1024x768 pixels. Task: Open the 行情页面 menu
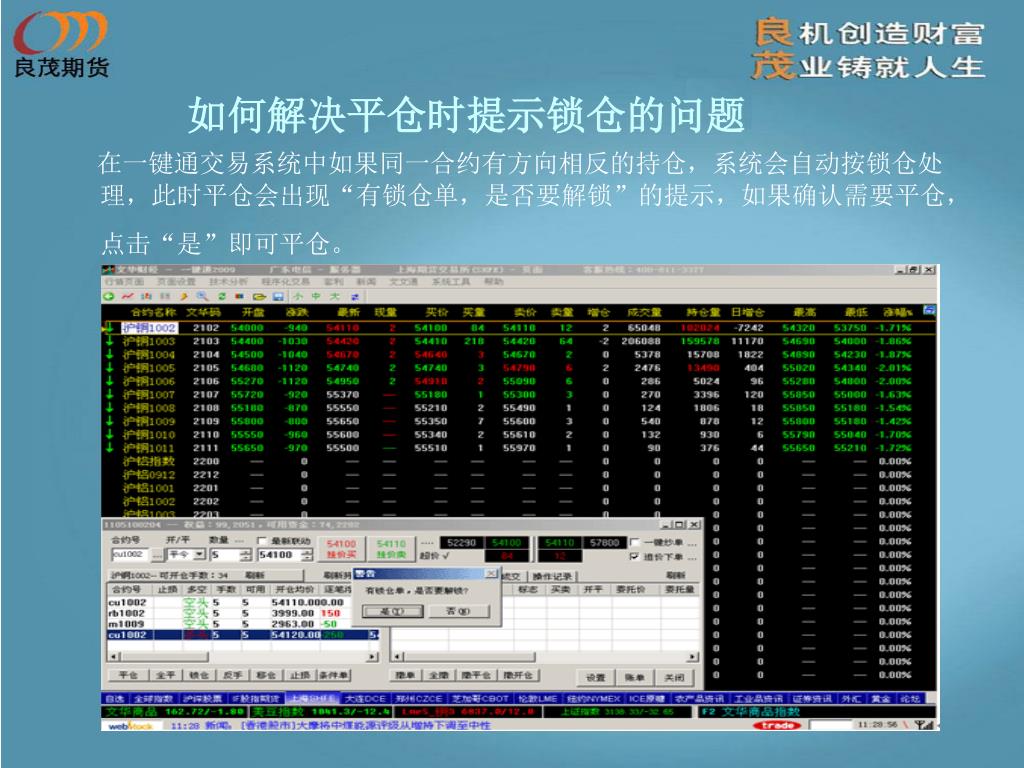pos(124,281)
